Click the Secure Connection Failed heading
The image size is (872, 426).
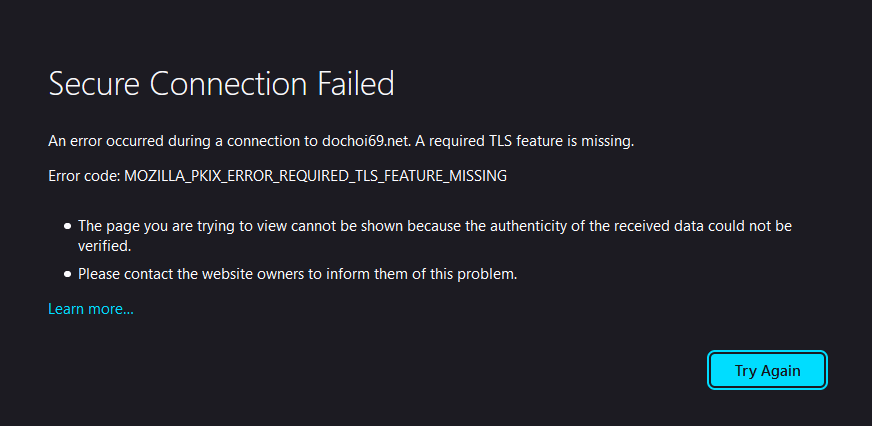pos(221,84)
